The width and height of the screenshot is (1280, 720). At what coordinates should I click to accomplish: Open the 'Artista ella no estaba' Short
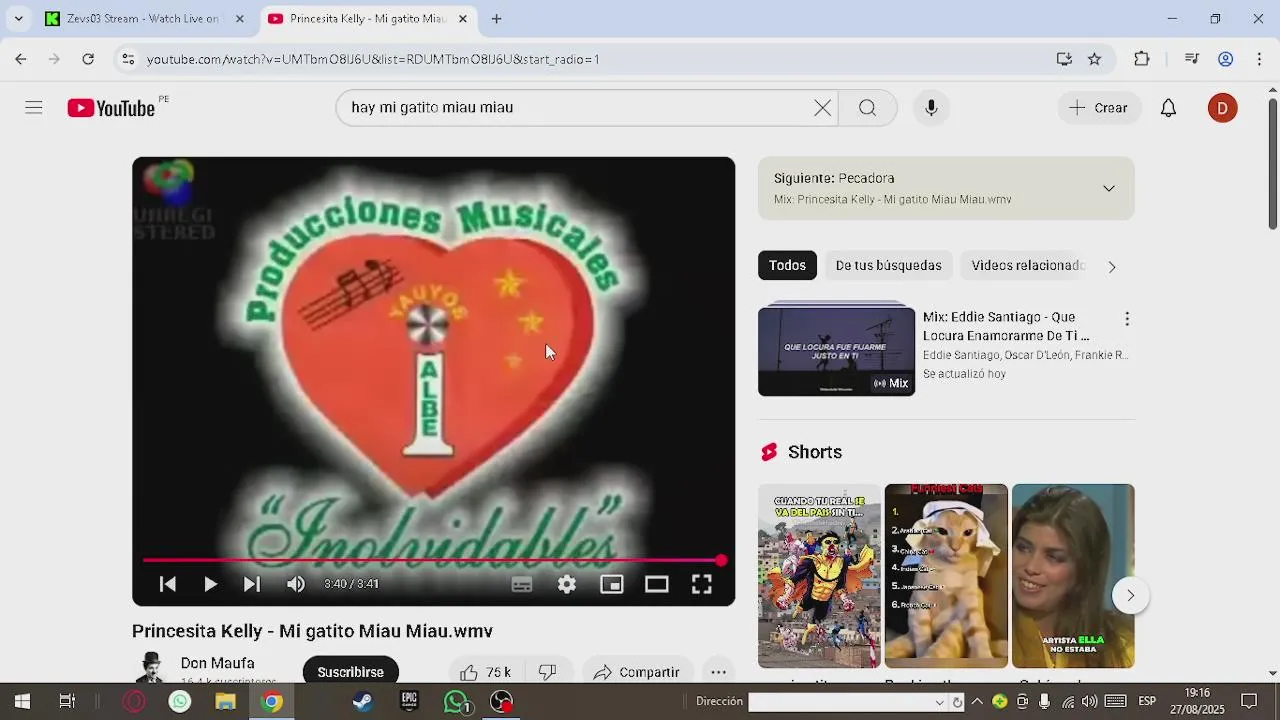coord(1073,576)
